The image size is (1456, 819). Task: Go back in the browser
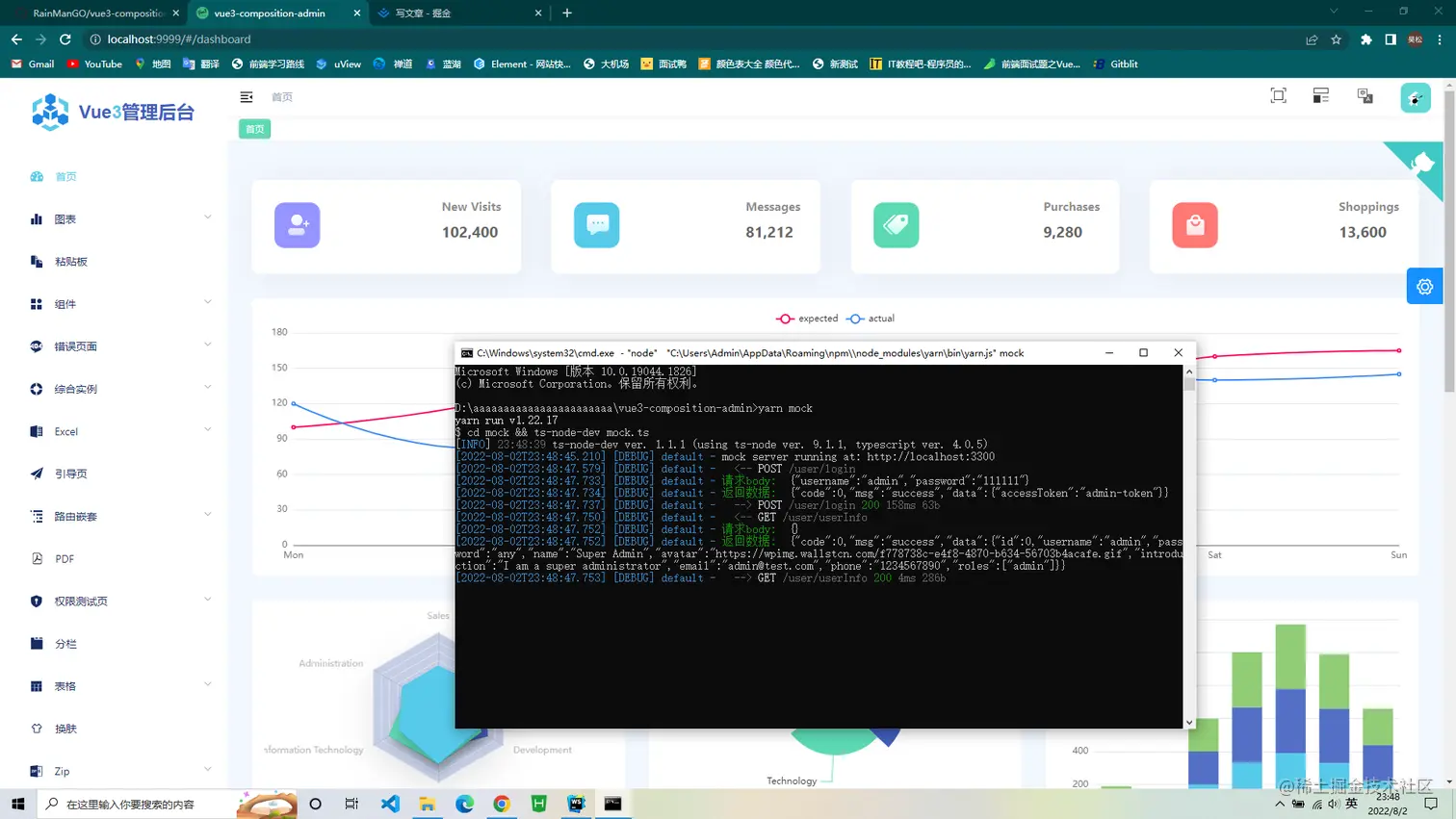click(x=16, y=39)
